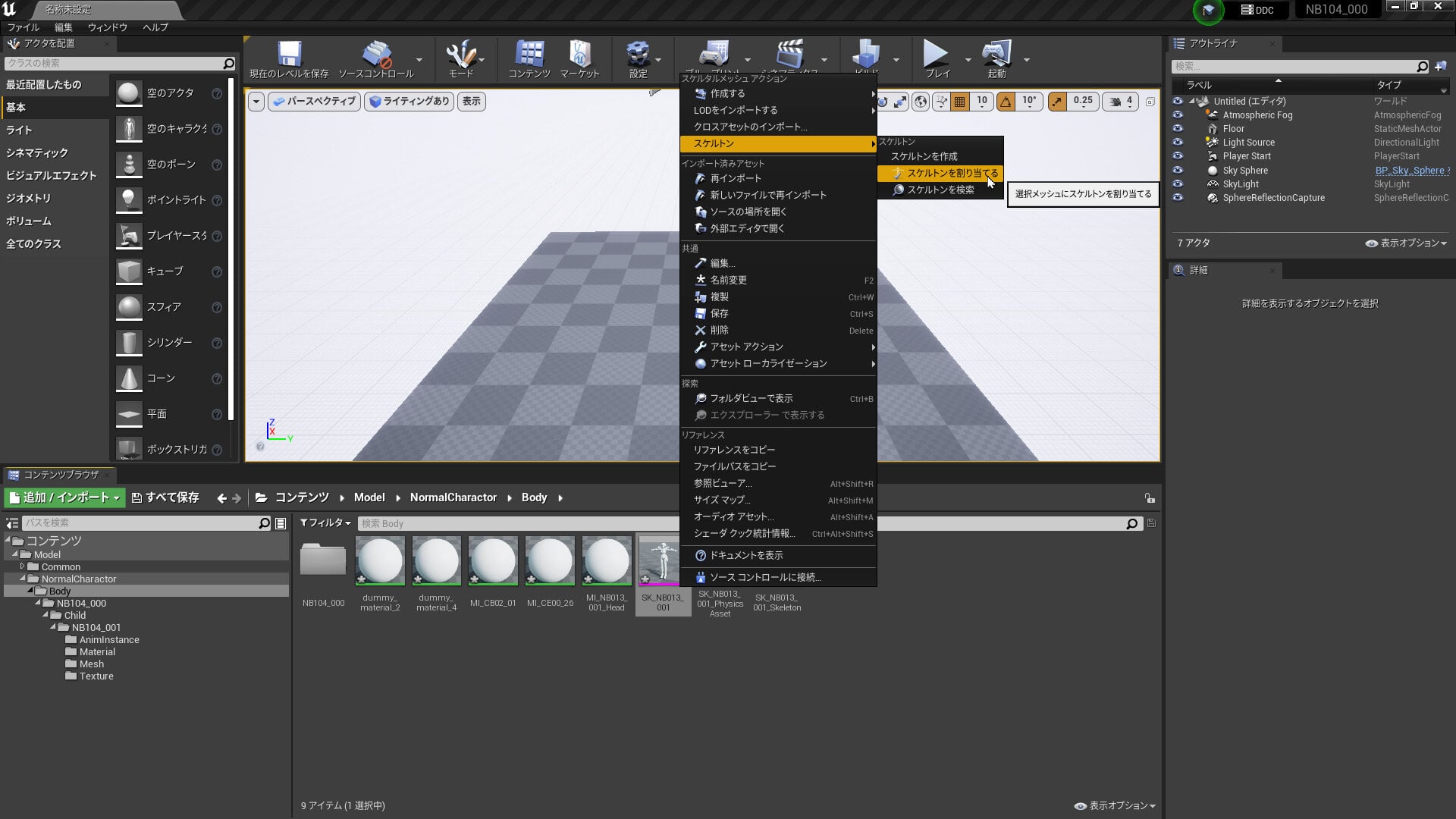
Task: Click the add folder icon in Outliner
Action: click(1440, 67)
